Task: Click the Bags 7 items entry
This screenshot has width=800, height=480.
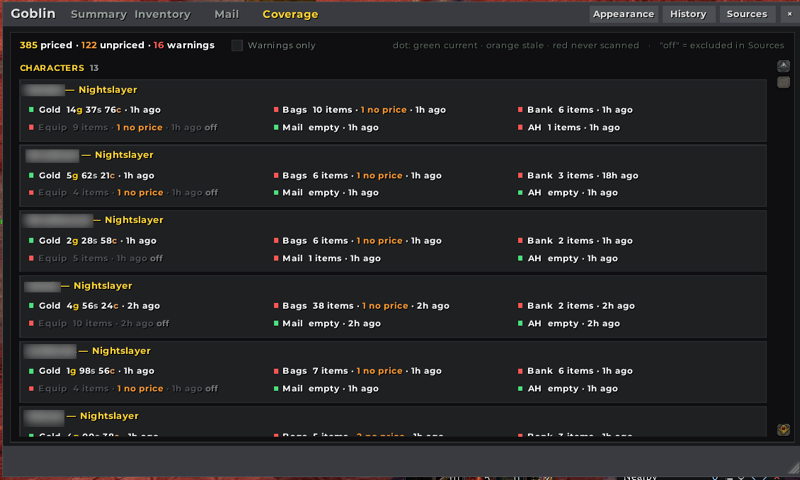Action: click(358, 371)
